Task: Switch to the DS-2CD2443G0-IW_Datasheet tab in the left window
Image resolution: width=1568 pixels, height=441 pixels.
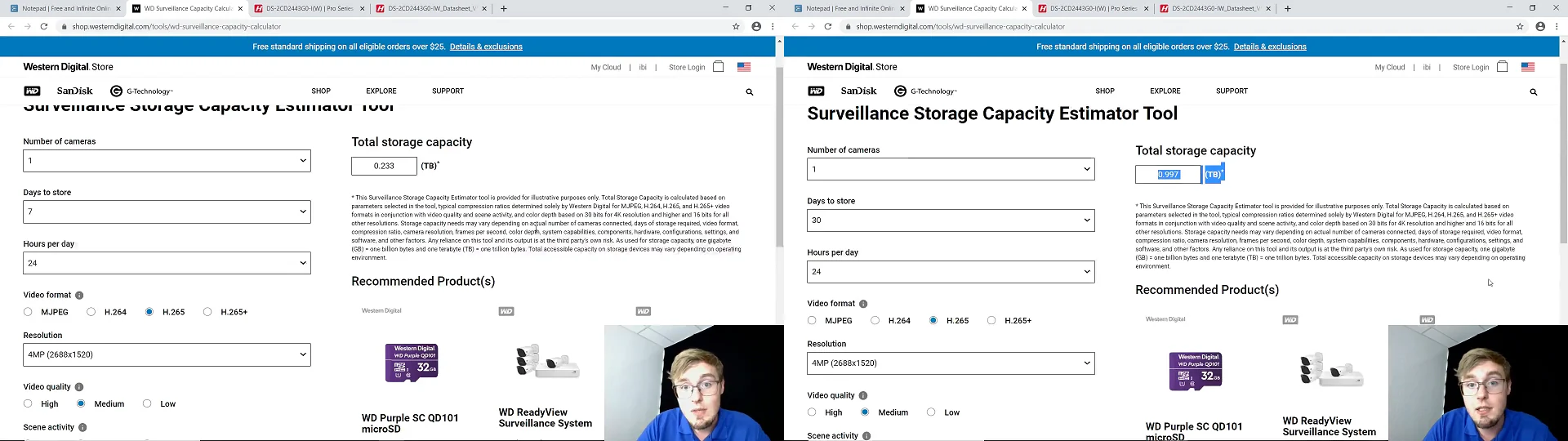Action: click(430, 8)
